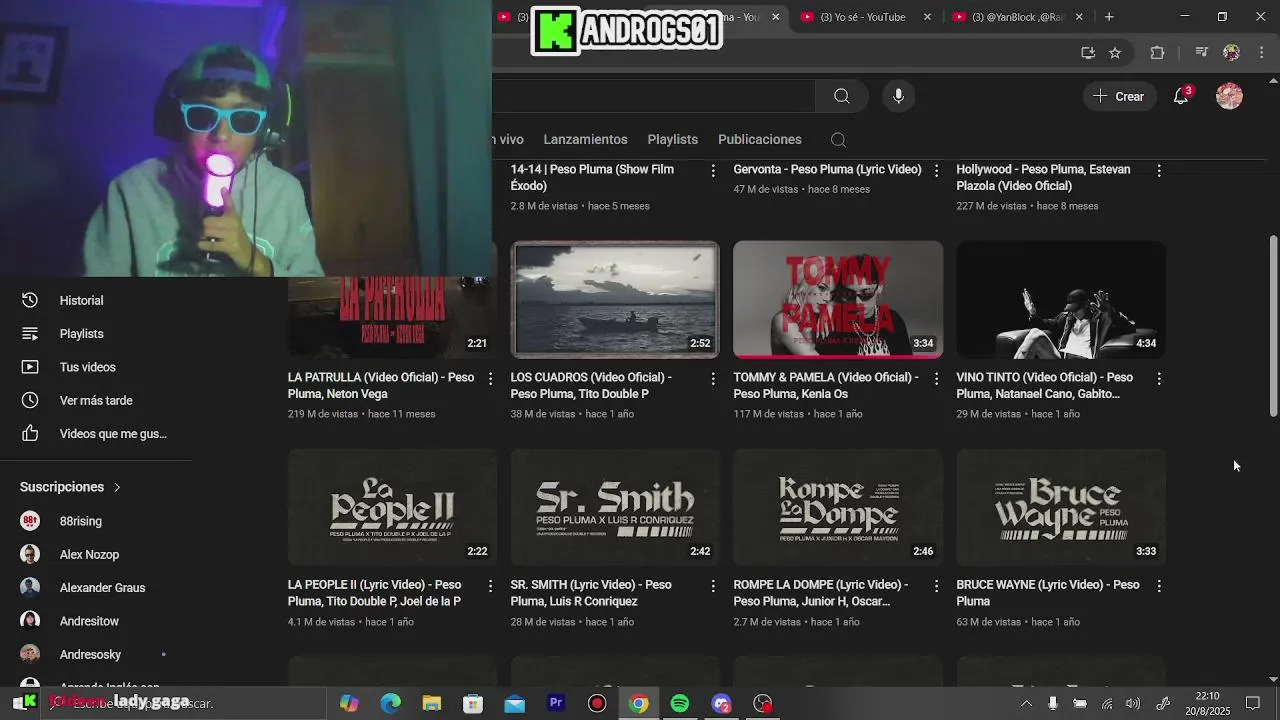Open options menu for 14-14 video
Image resolution: width=1280 pixels, height=720 pixels.
tap(713, 171)
